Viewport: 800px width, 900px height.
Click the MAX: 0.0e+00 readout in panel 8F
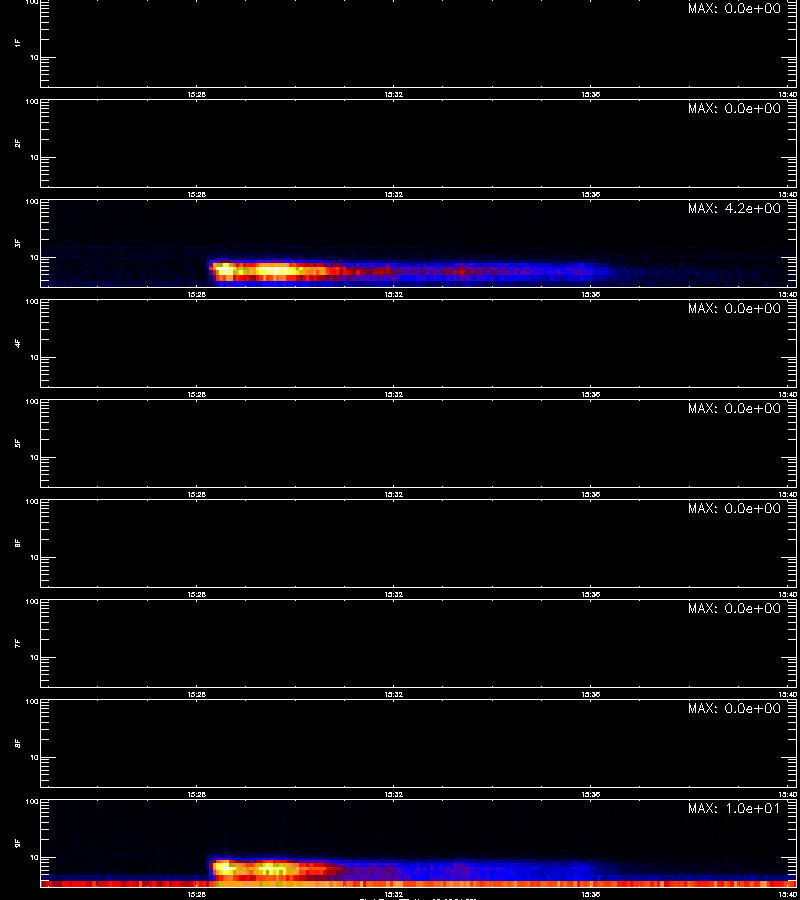click(734, 708)
